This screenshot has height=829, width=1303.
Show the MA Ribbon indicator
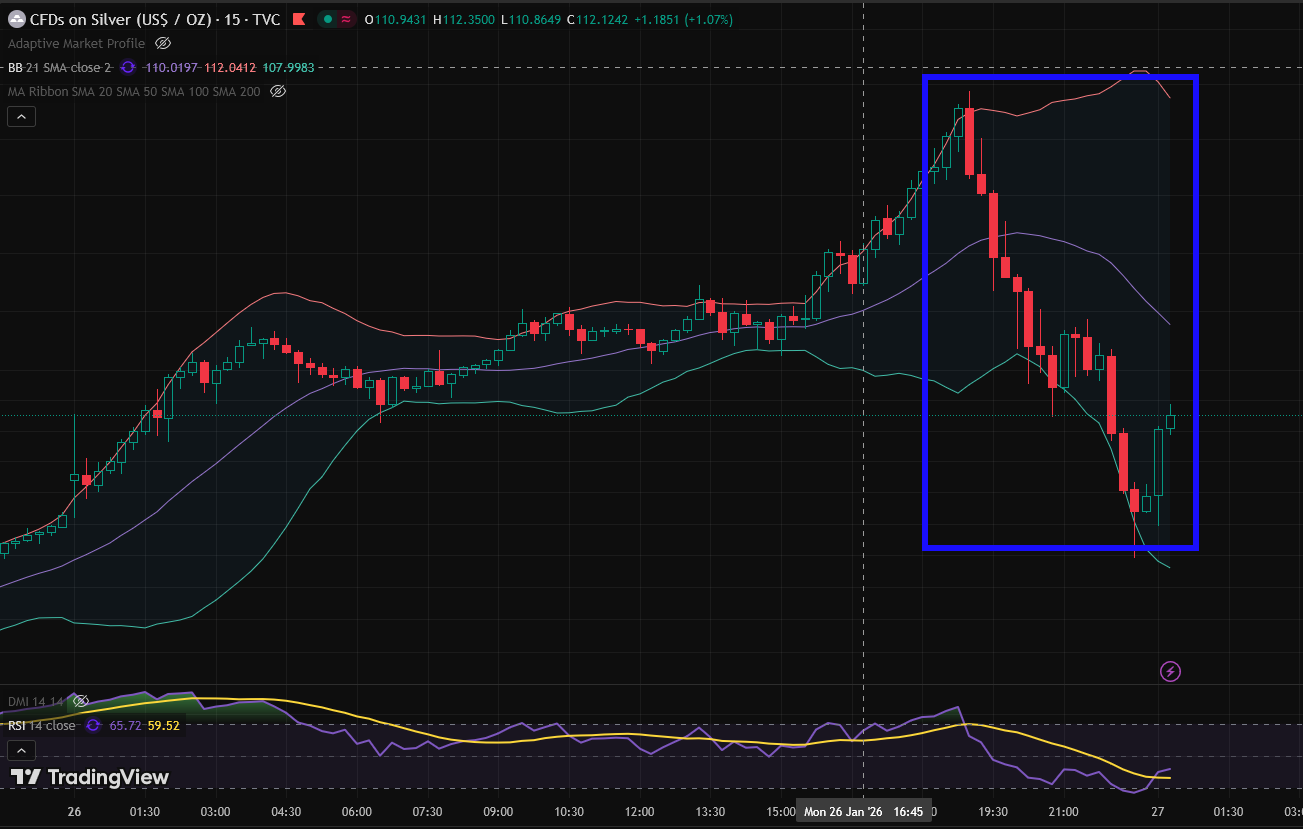pos(278,91)
